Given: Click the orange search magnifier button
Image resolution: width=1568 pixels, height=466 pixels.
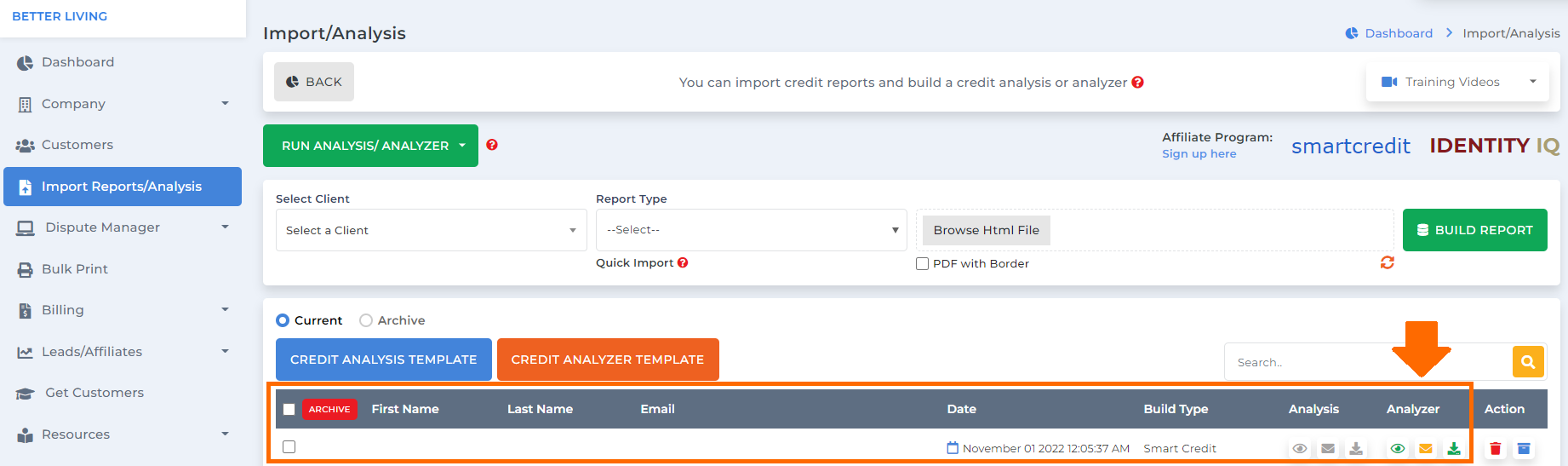Looking at the screenshot, I should 1528,362.
